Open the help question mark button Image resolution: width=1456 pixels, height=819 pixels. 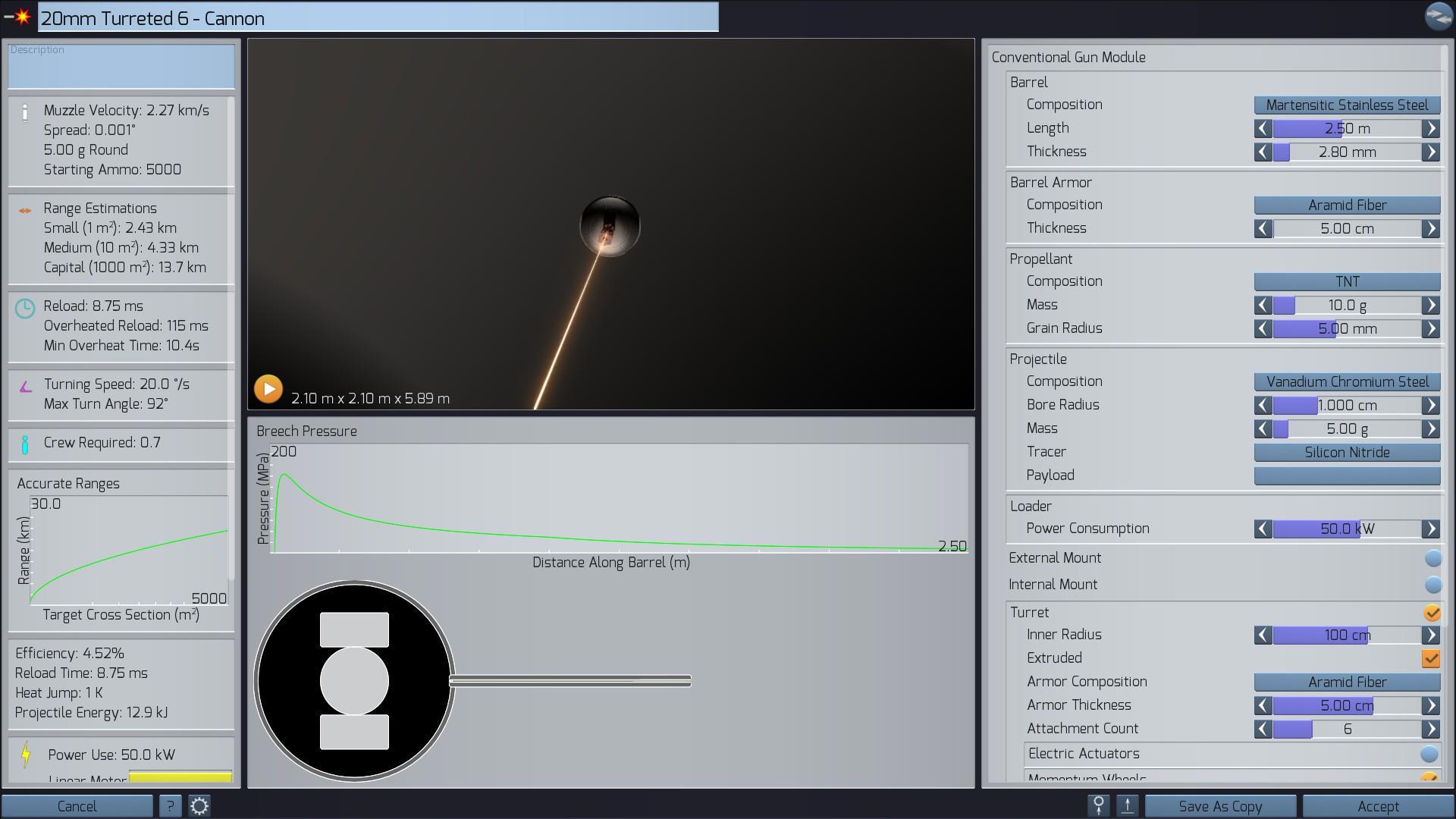click(x=170, y=806)
